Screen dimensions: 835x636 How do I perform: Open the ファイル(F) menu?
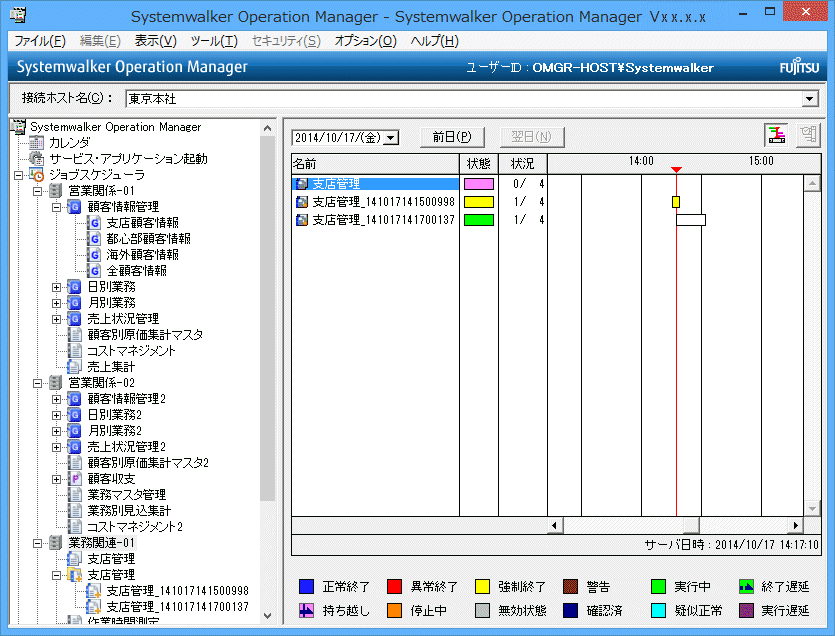click(x=40, y=41)
